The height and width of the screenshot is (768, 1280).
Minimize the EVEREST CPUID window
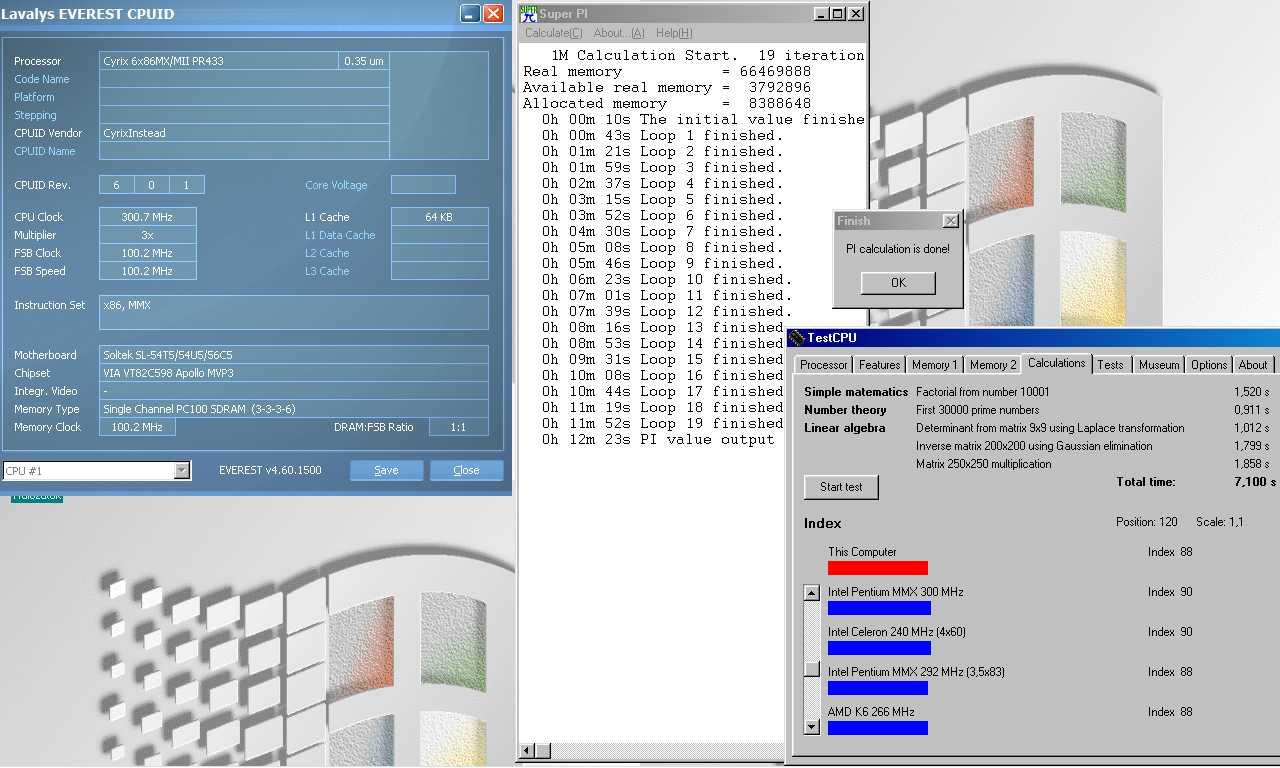point(469,14)
